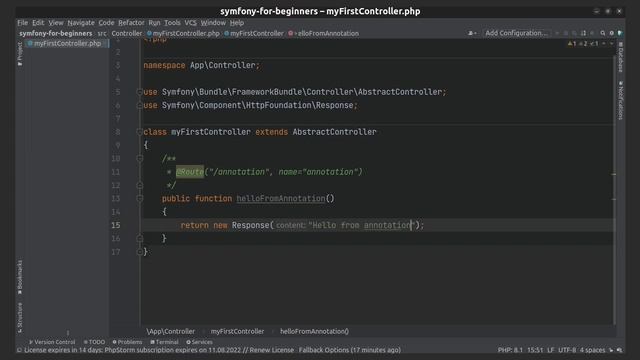Click the VCS update arrows icon in toolbar
The height and width of the screenshot is (360, 640).
tap(583, 33)
